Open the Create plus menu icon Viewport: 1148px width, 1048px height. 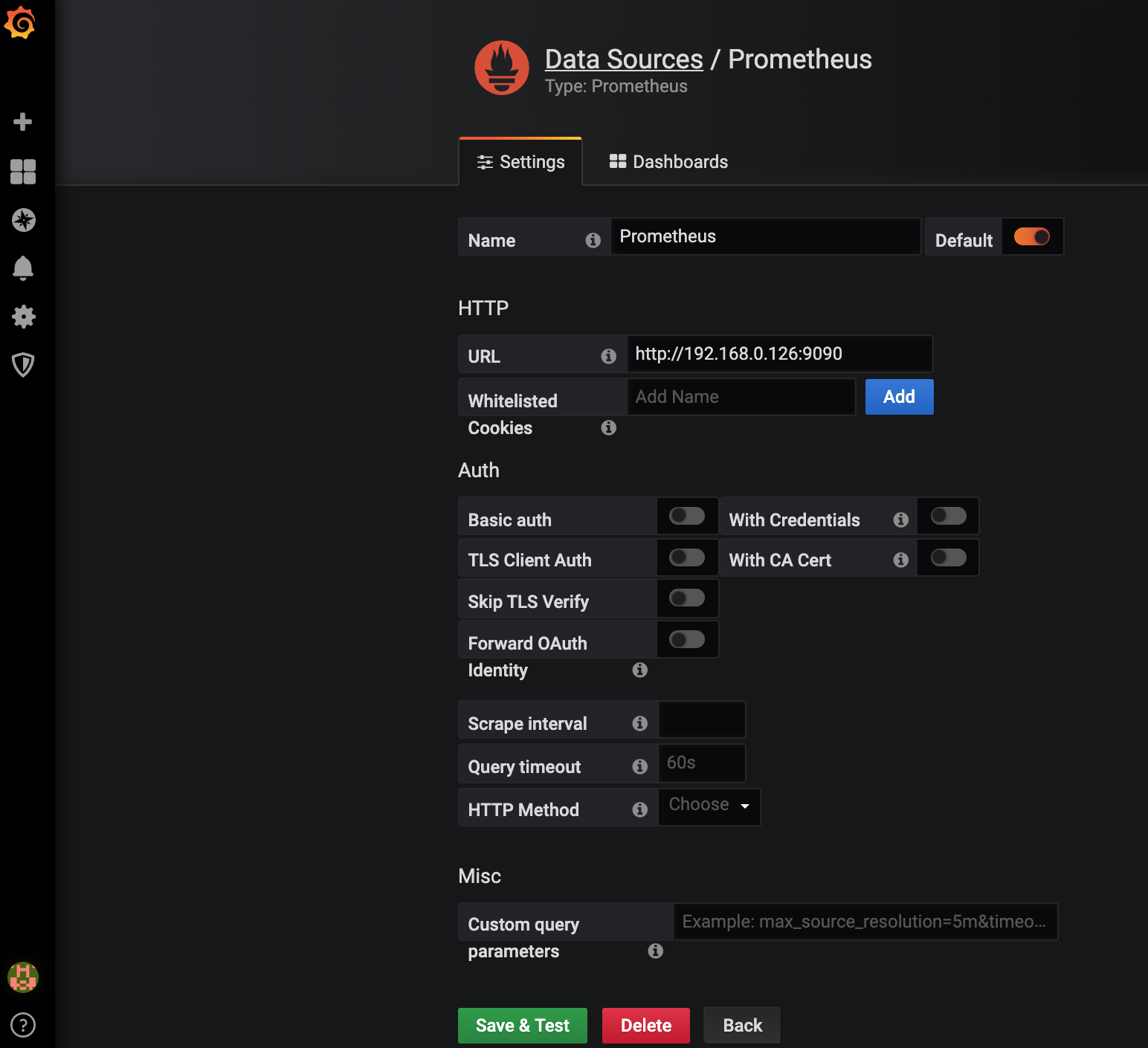coord(23,122)
